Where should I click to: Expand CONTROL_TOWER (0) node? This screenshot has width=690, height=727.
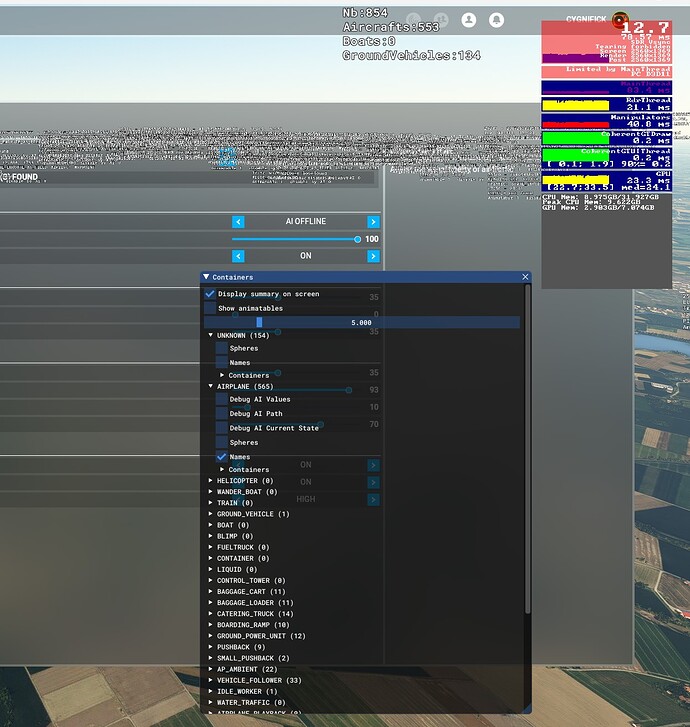point(211,580)
